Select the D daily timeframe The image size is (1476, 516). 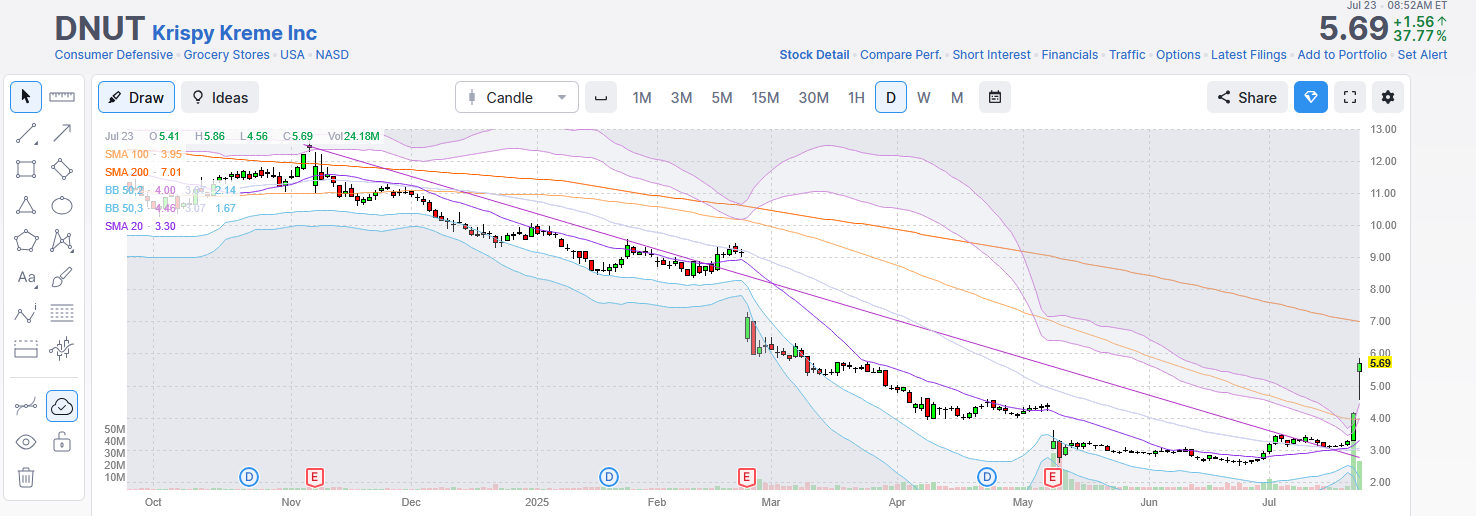coord(891,97)
